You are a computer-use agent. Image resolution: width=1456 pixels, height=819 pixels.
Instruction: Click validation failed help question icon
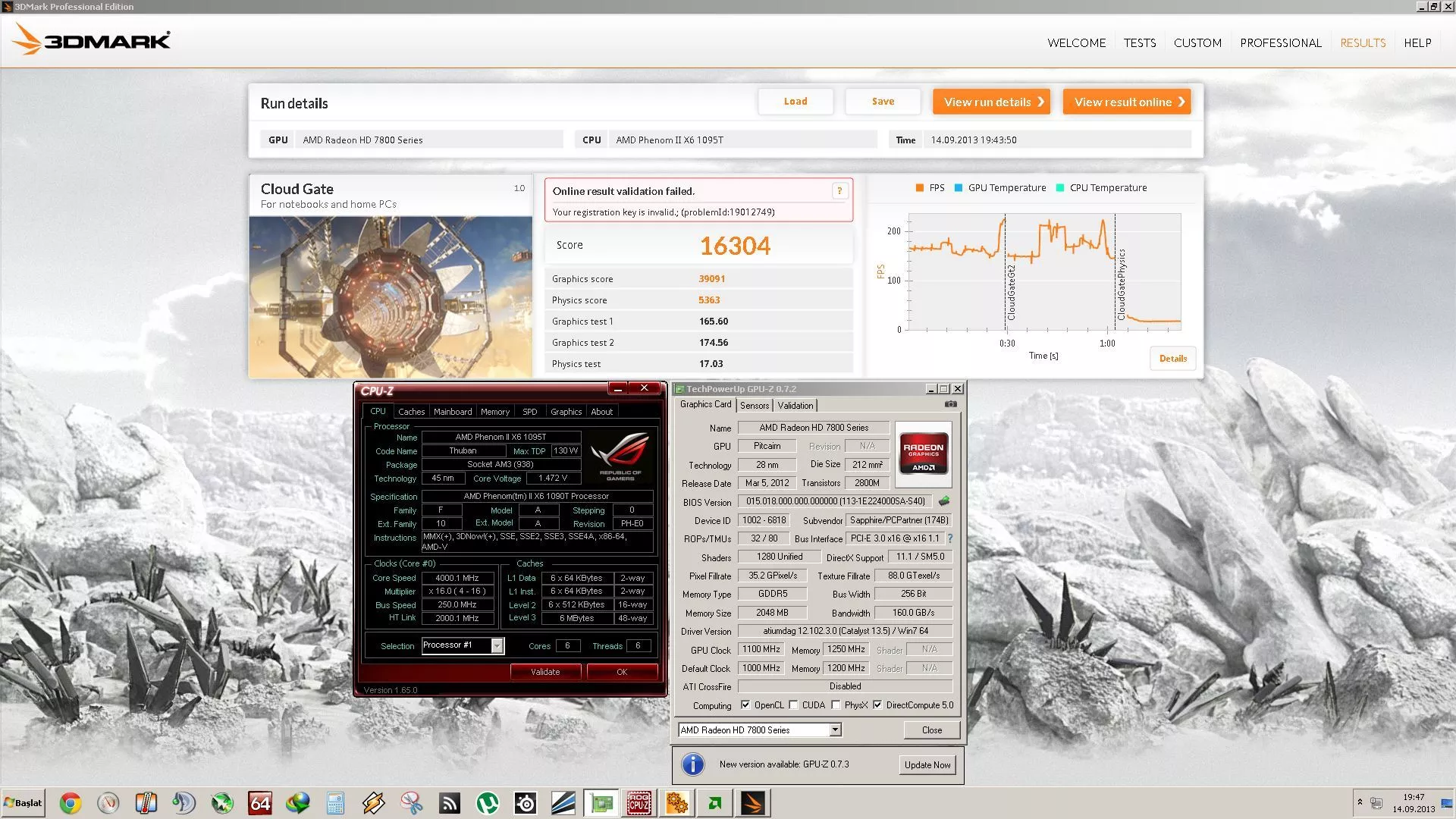(839, 191)
